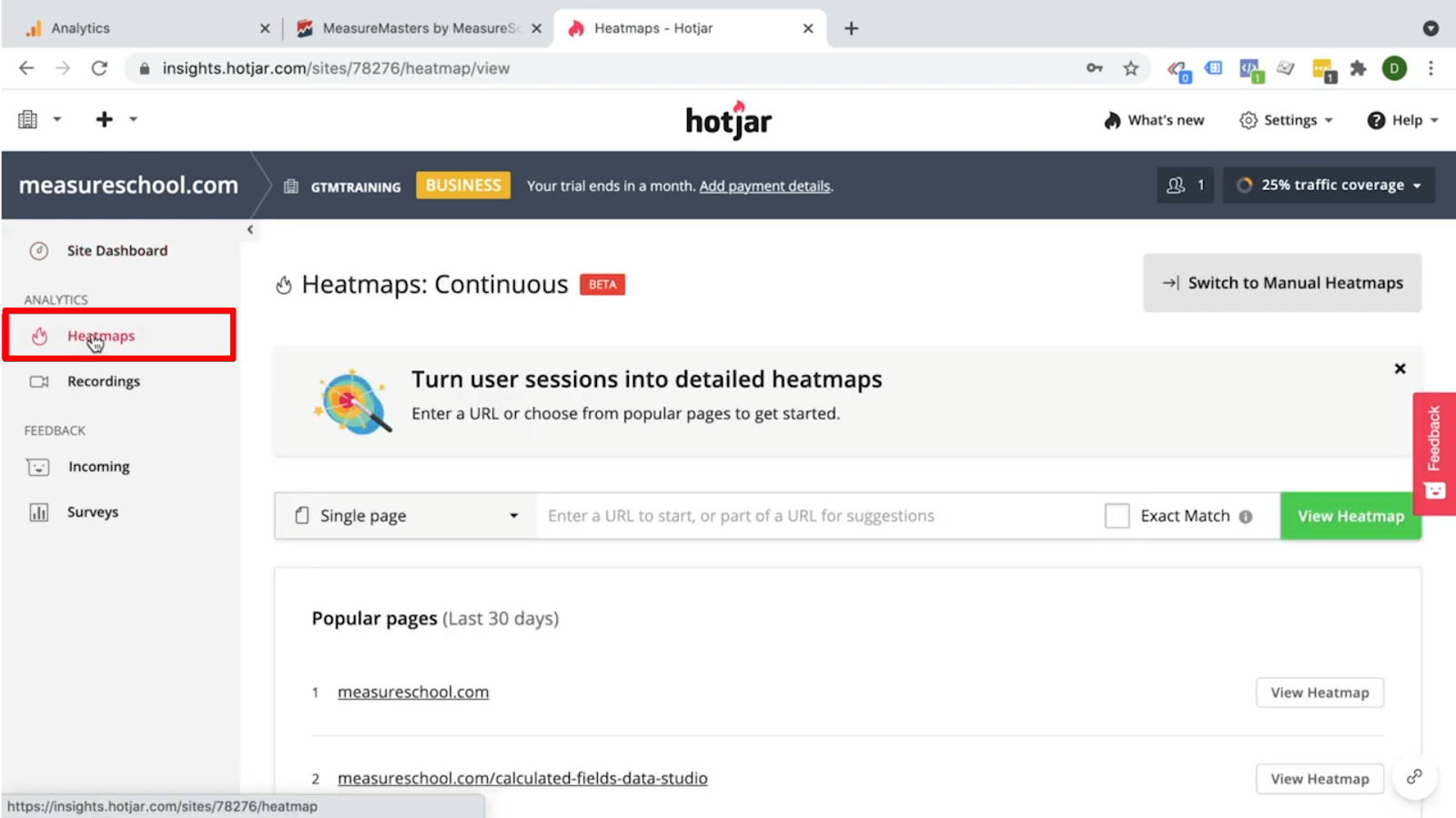Open the Chrome three-dot menu
The height and width of the screenshot is (818, 1456).
(x=1431, y=68)
